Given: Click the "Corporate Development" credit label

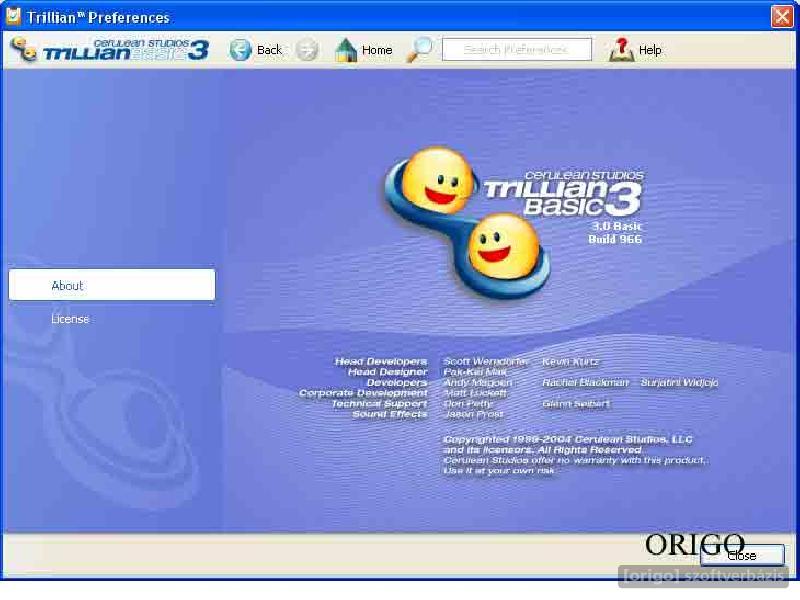Looking at the screenshot, I should [x=363, y=393].
